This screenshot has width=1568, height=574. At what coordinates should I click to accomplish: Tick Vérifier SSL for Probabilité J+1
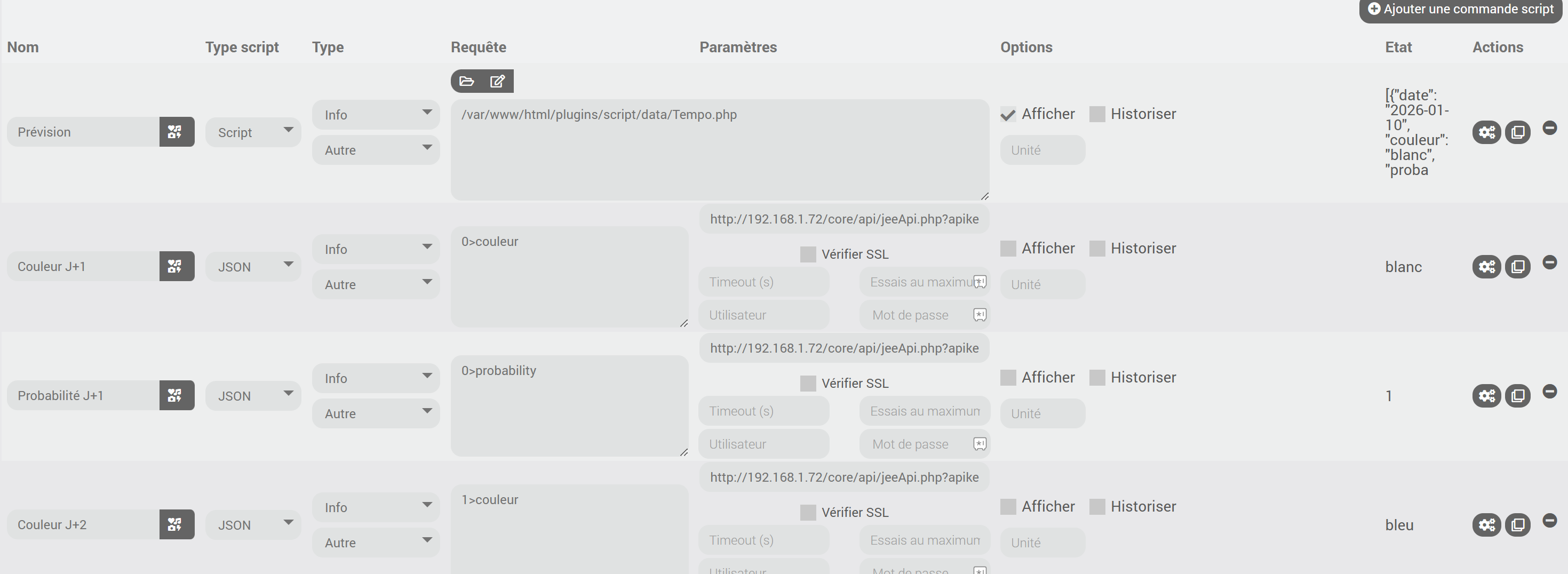pyautogui.click(x=808, y=384)
